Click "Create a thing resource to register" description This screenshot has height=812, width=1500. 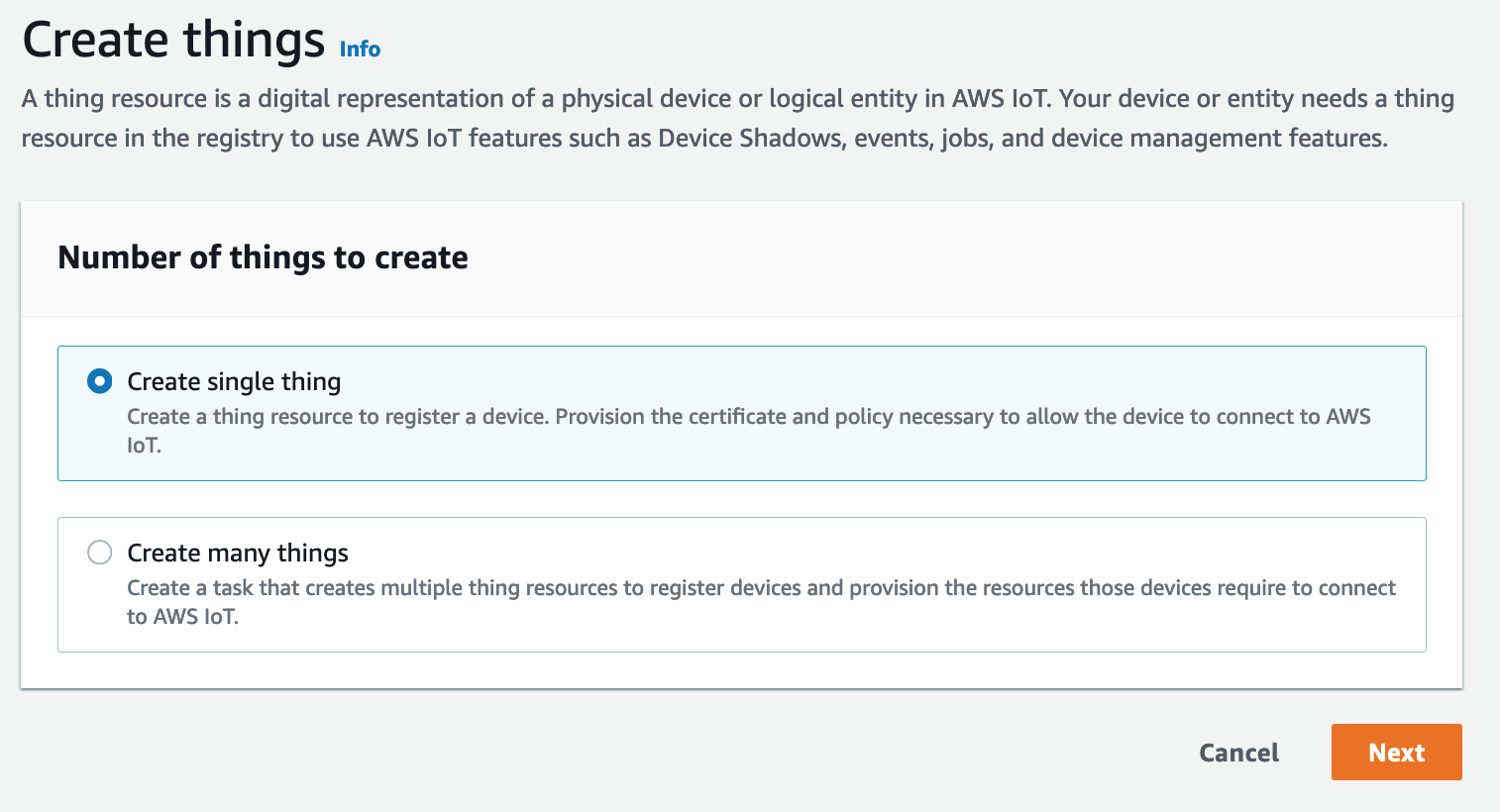coord(337,417)
